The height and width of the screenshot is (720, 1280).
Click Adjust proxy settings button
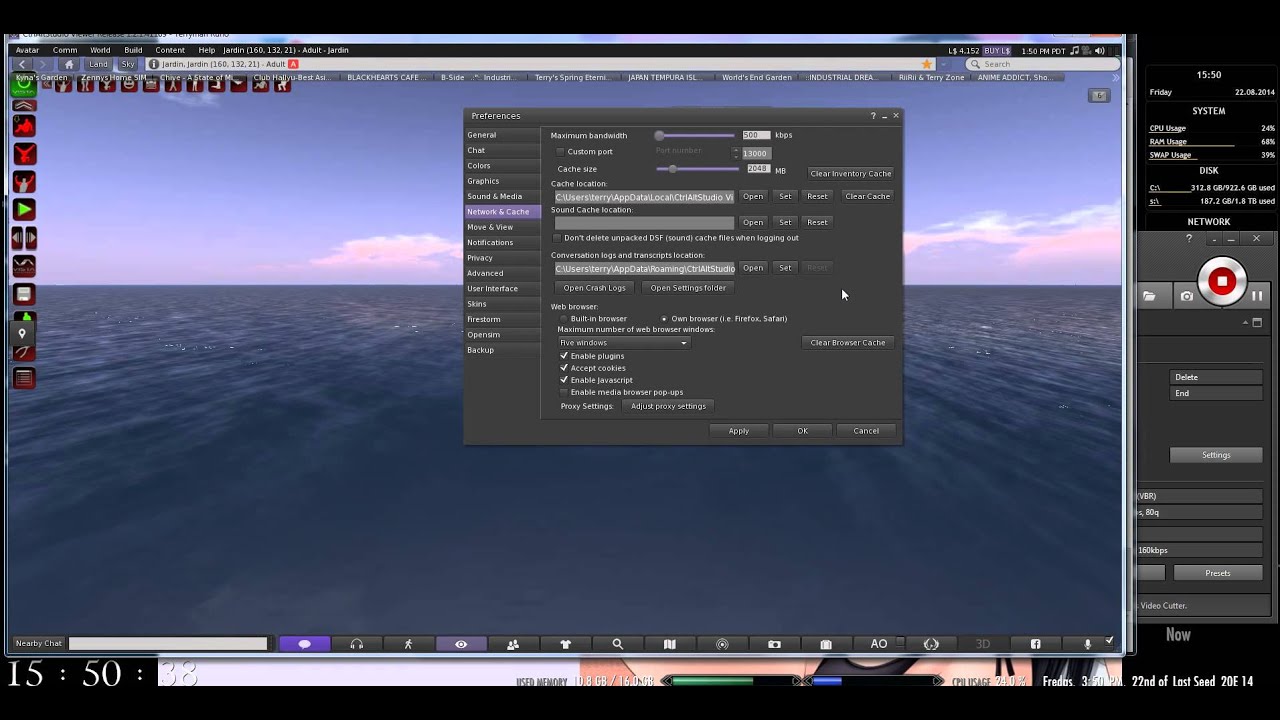coord(668,406)
